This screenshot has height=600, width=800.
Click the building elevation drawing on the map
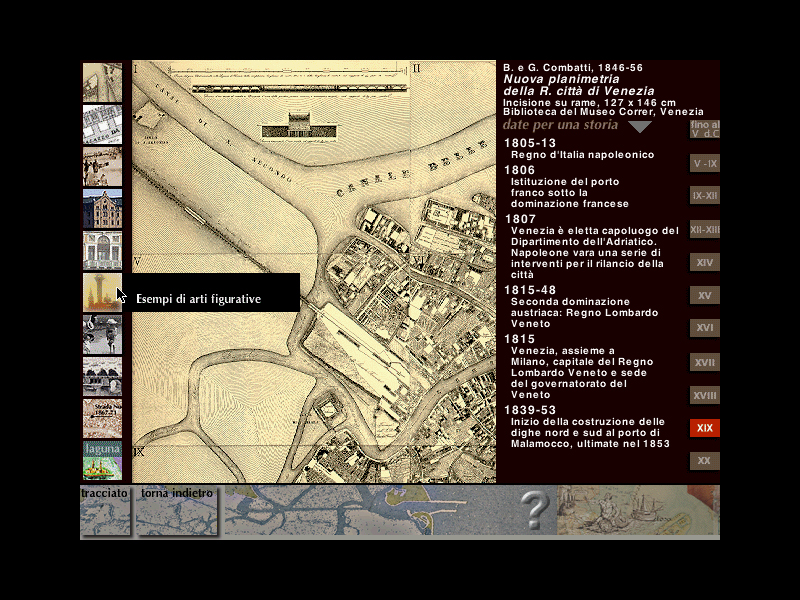click(x=298, y=127)
